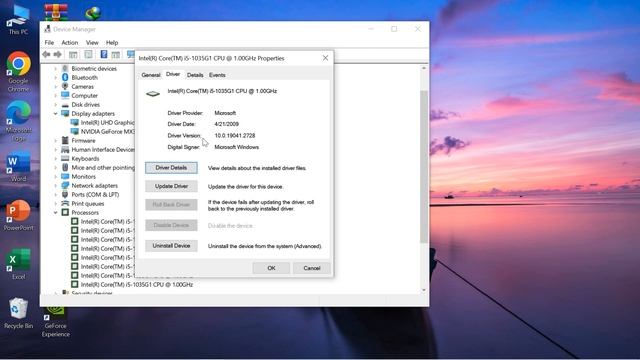
Task: Select the Bluetooth category icon in the tree
Action: pyautogui.click(x=65, y=77)
